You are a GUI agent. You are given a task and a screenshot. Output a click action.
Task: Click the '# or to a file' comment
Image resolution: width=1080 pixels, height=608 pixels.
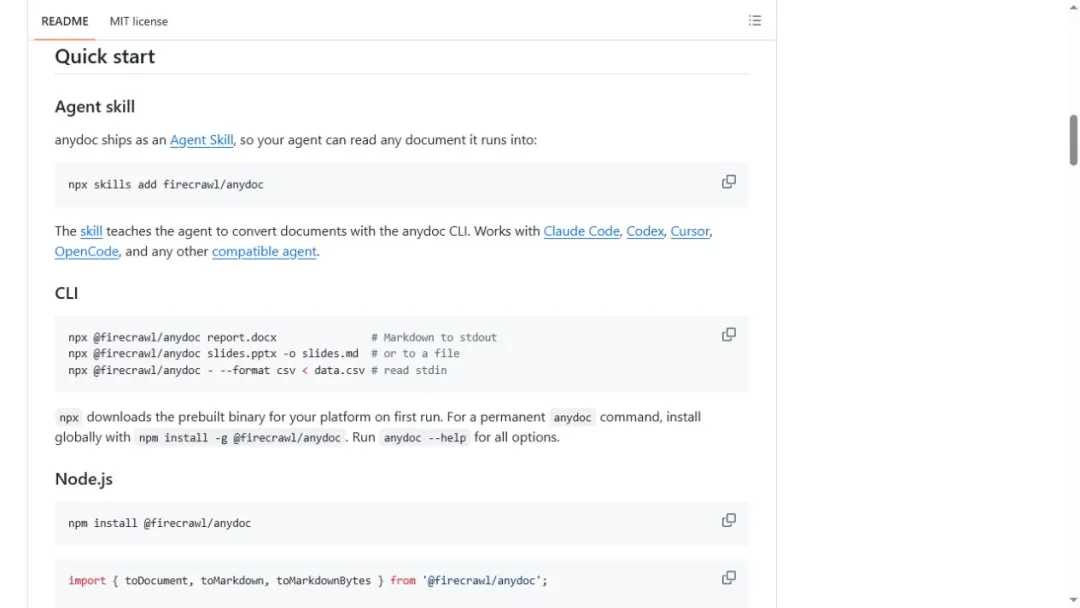pyautogui.click(x=415, y=354)
